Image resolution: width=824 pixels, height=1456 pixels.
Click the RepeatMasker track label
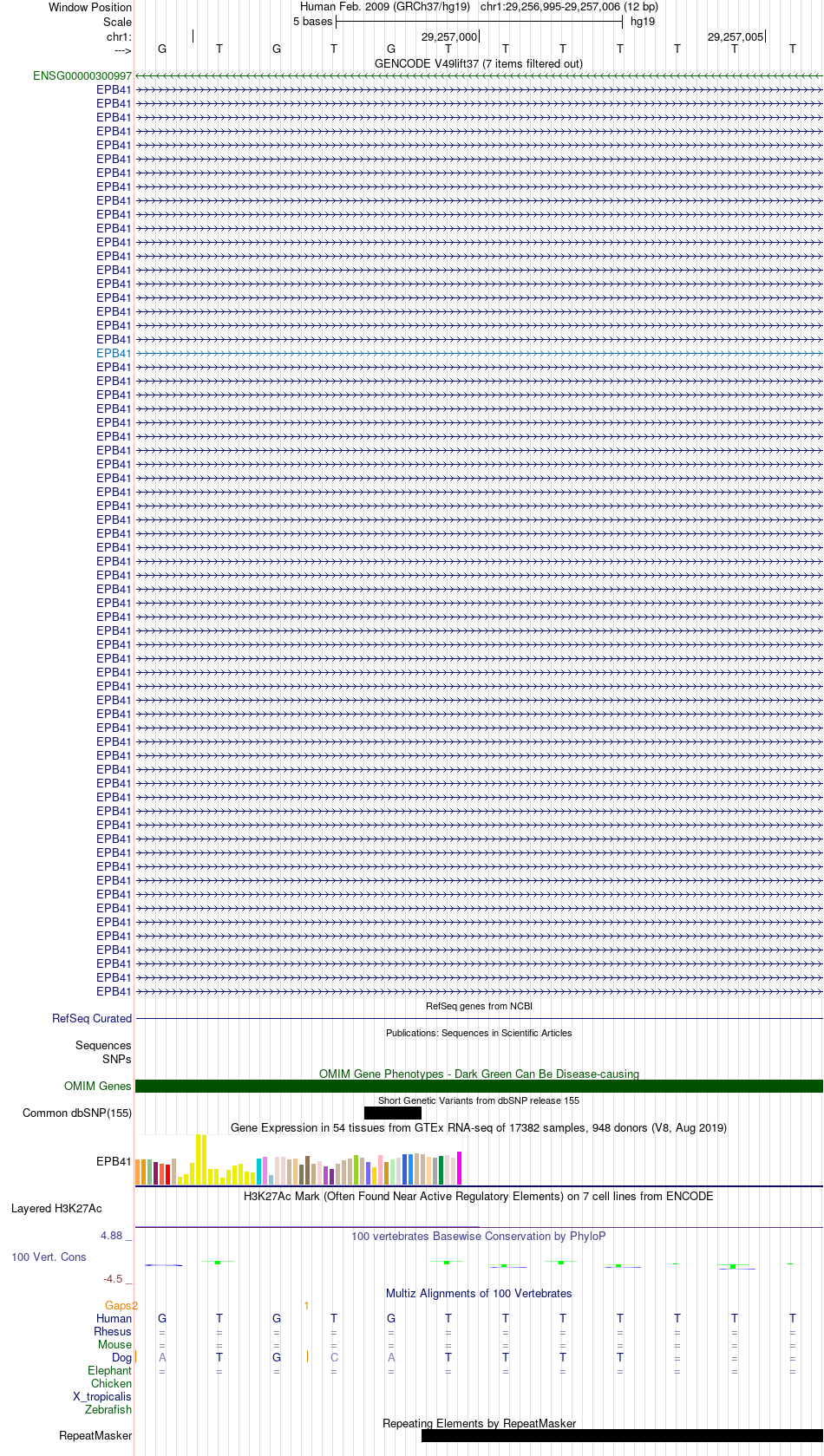tap(95, 1435)
